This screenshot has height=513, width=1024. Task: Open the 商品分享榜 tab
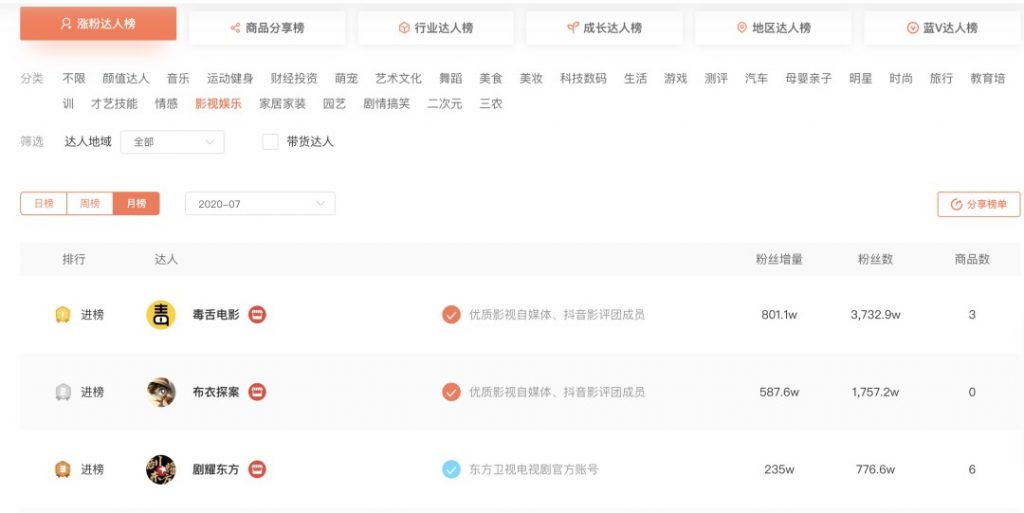(267, 28)
